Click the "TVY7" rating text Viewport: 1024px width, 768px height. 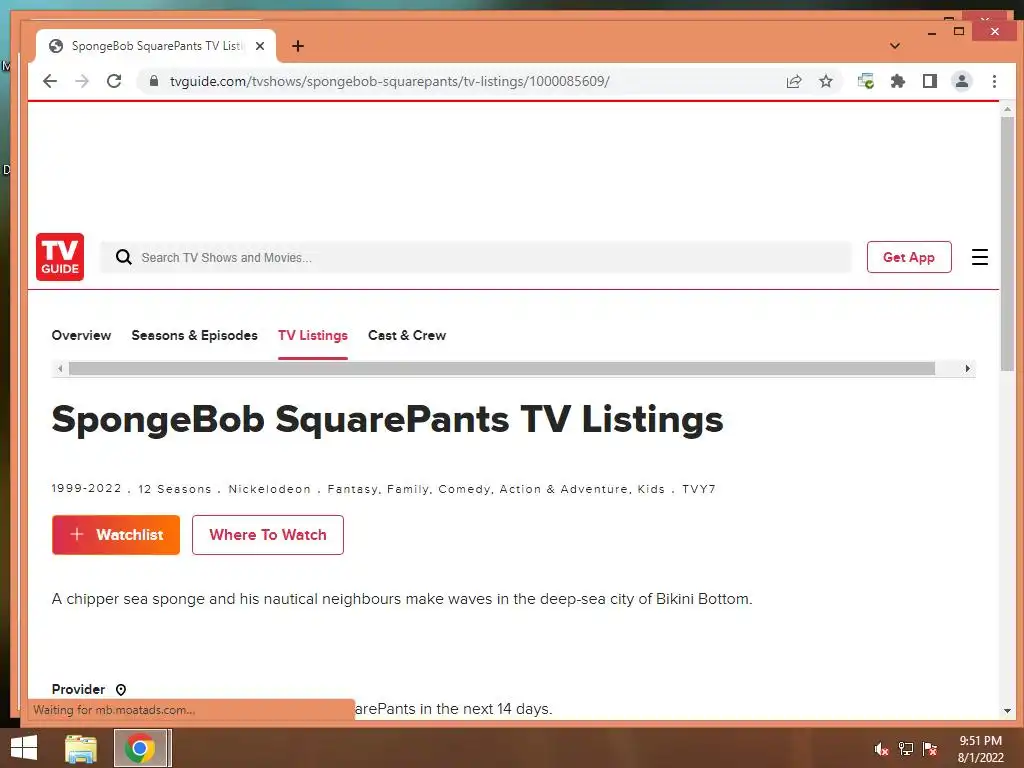coord(699,489)
